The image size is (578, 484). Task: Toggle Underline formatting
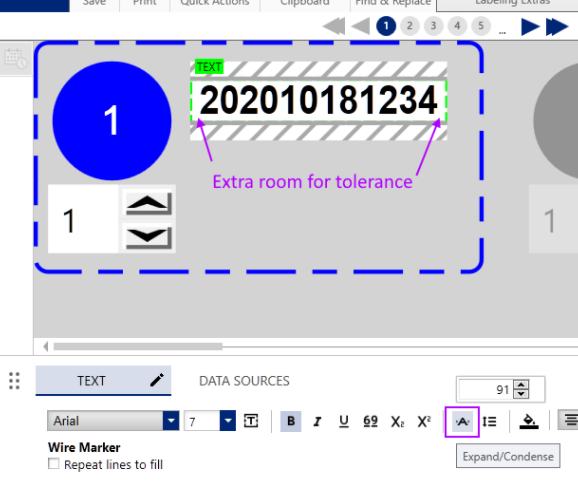[344, 421]
